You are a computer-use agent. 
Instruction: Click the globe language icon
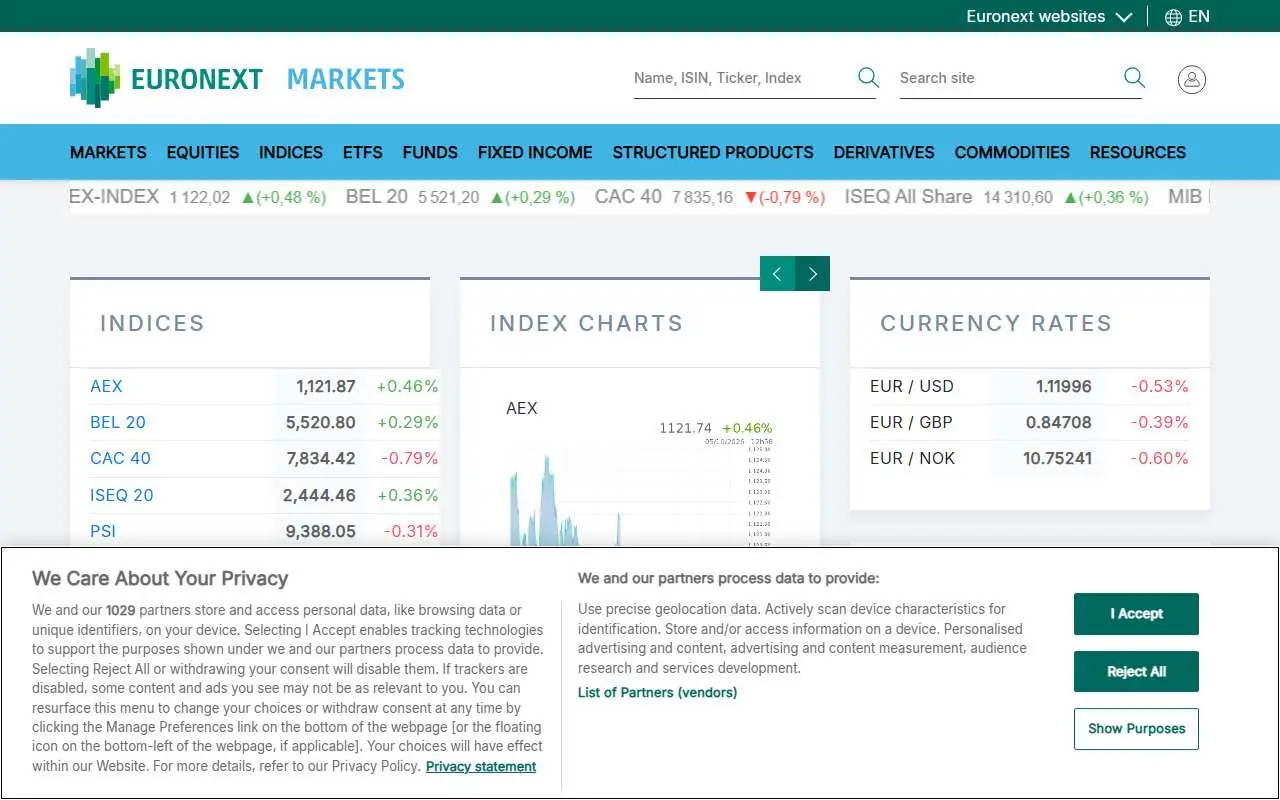click(x=1174, y=17)
